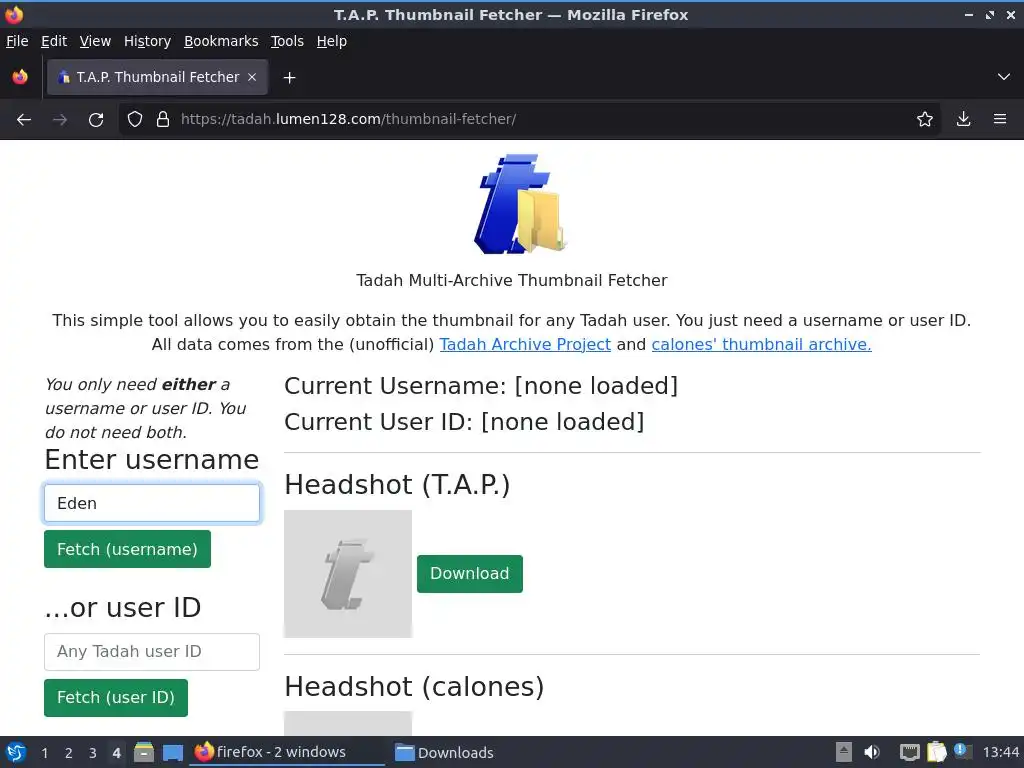Click the Headshot (calones) heading
Image resolution: width=1024 pixels, height=768 pixels.
click(x=414, y=687)
